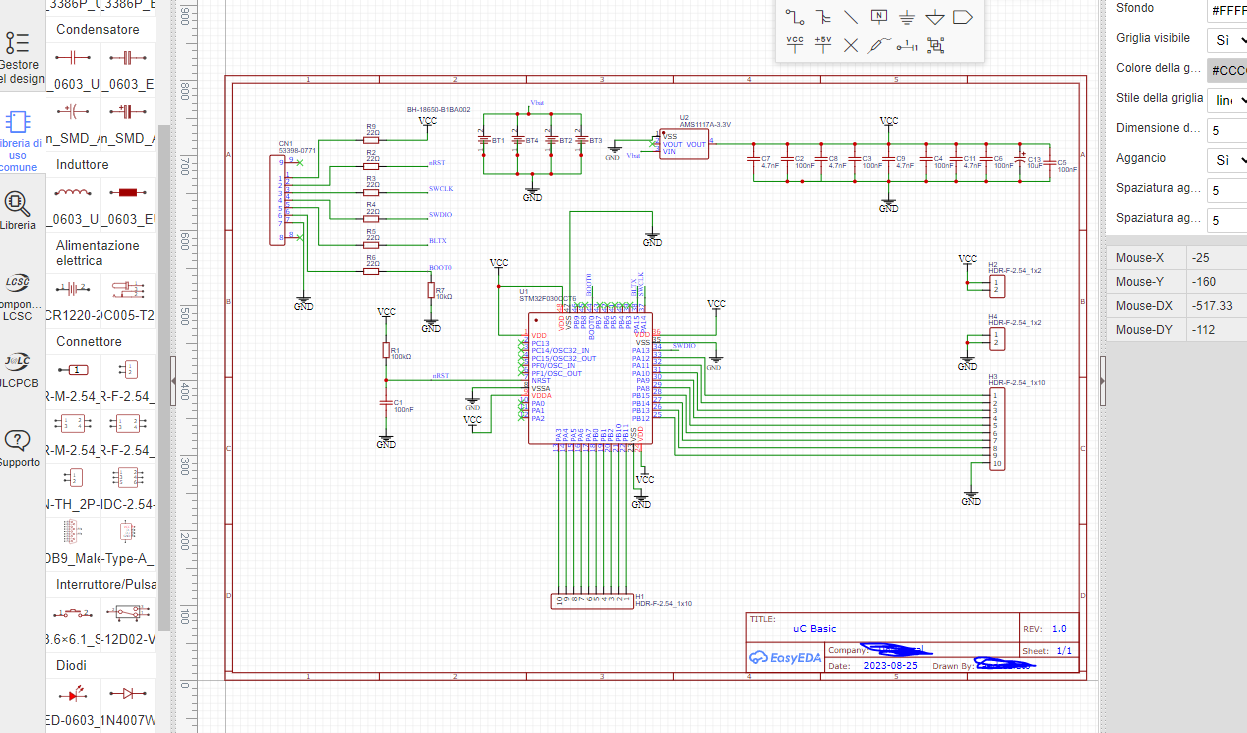Click the grid color #CCC swatch field
Image resolution: width=1247 pixels, height=733 pixels.
[x=1227, y=70]
